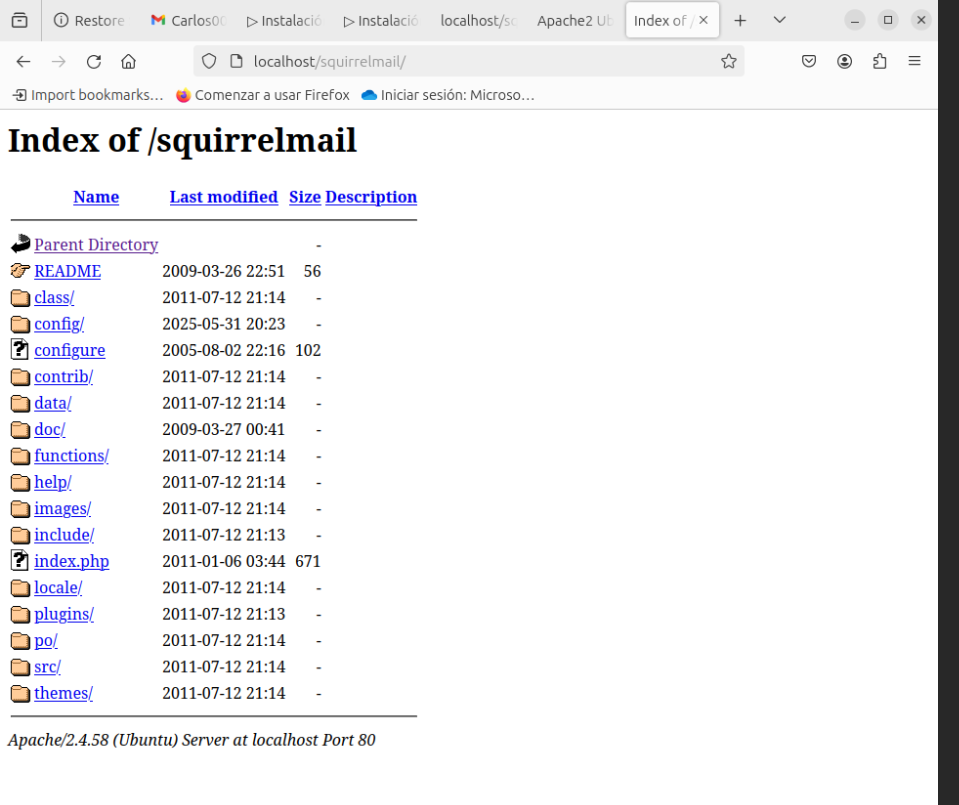Open the index.php file
959x805 pixels.
click(72, 561)
